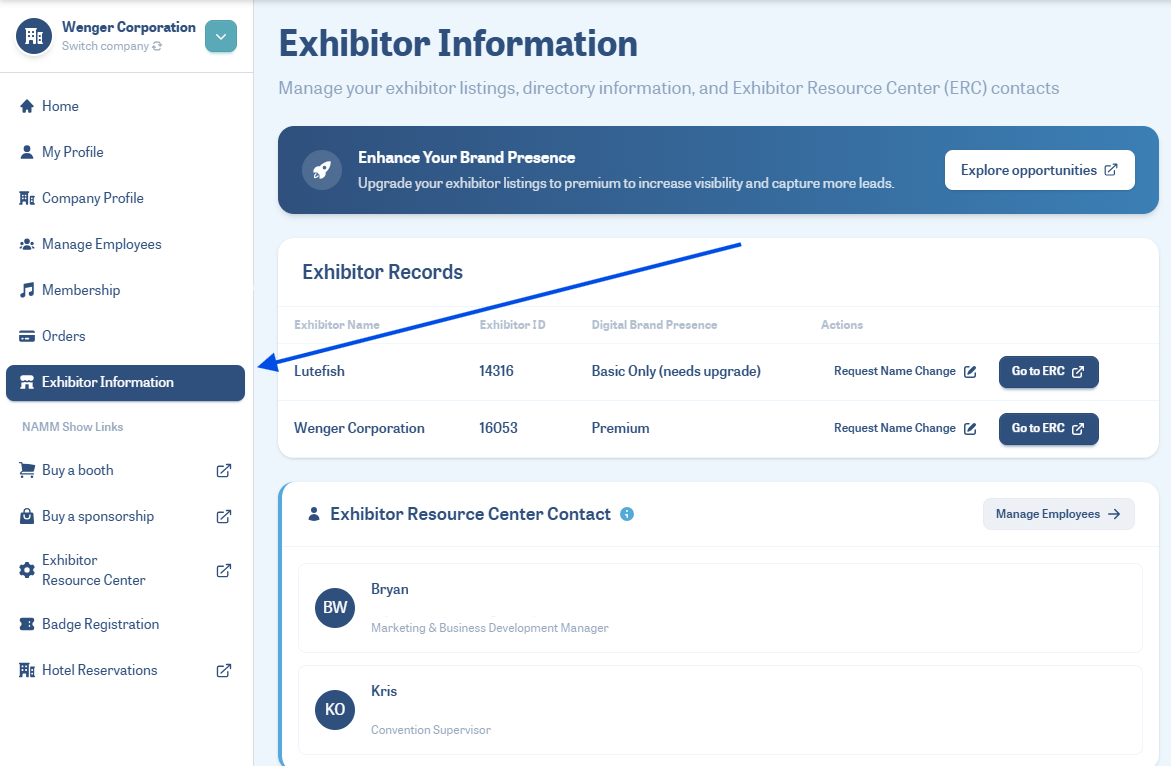Click the Exhibitor Name column header
Image resolution: width=1171 pixels, height=766 pixels.
(337, 325)
